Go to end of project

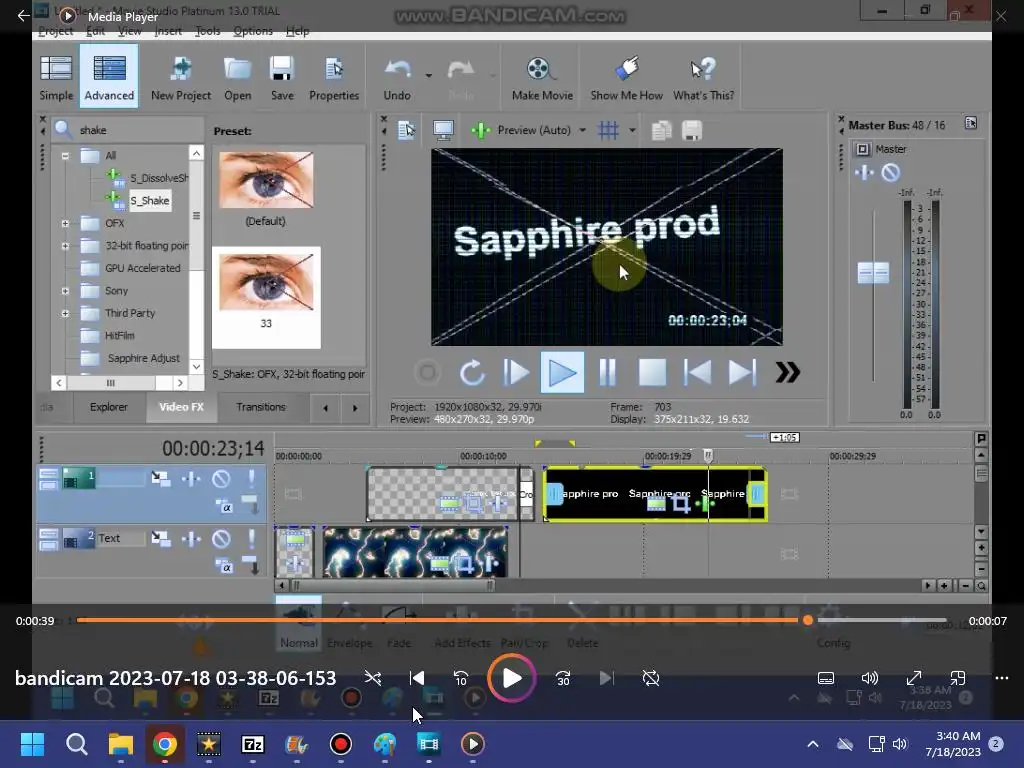[742, 373]
